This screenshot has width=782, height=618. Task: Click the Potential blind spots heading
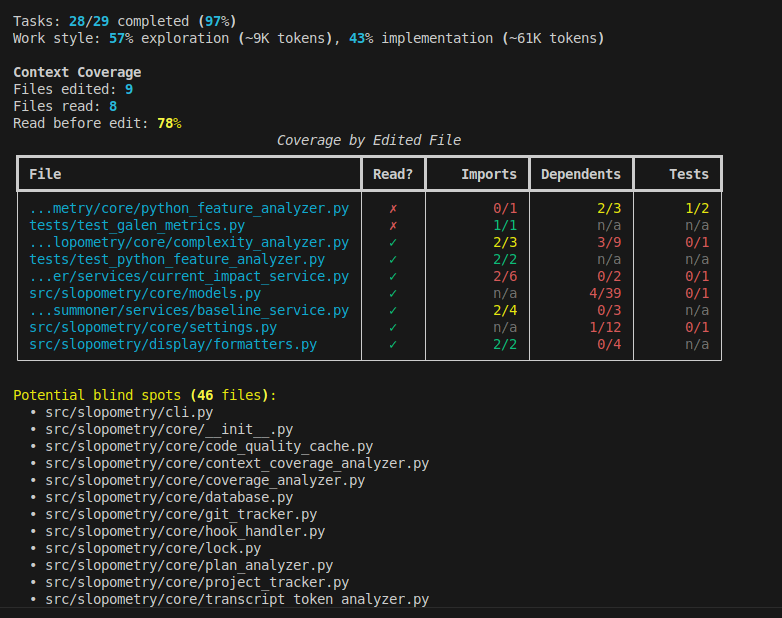tap(145, 395)
